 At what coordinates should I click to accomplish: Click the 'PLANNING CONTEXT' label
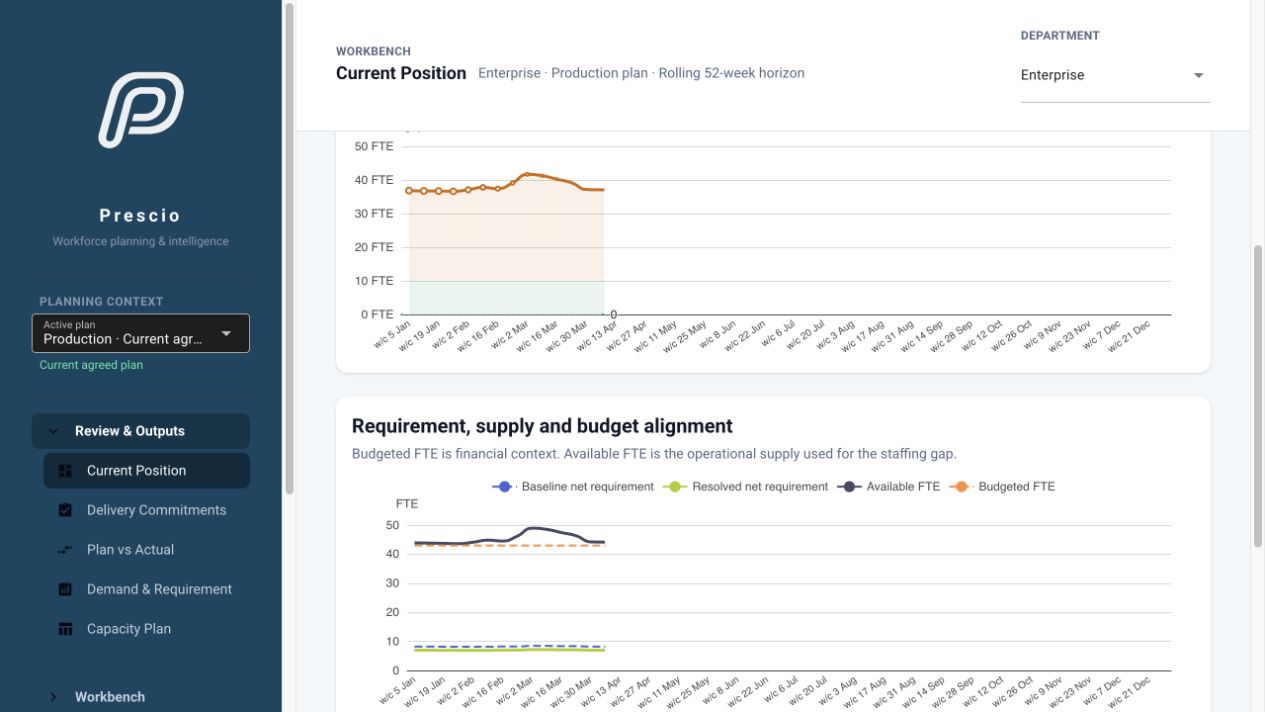tap(101, 301)
